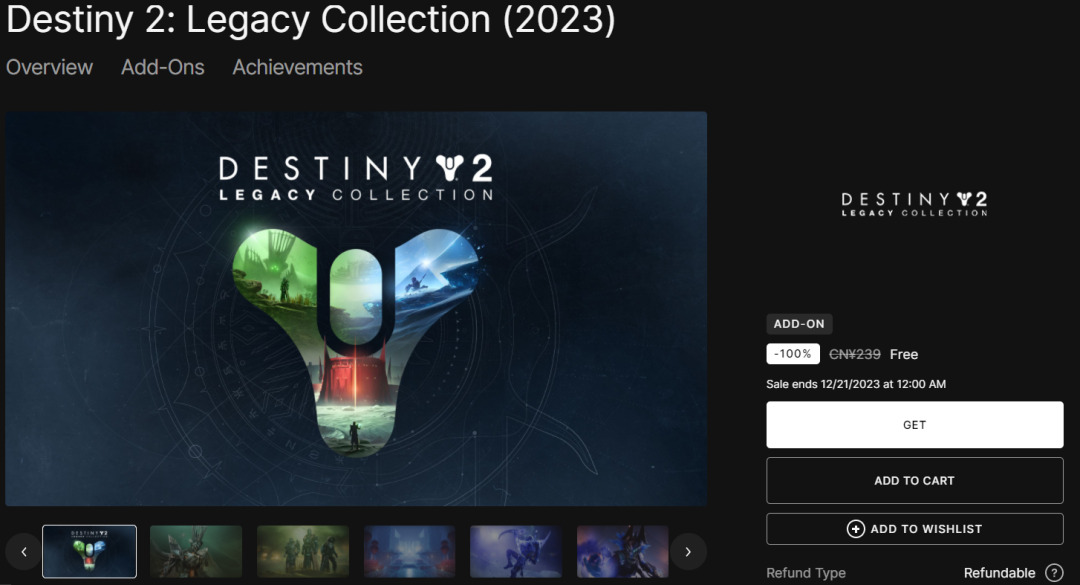Click the plus icon in Add to Wishlist
Image resolution: width=1080 pixels, height=585 pixels.
tap(855, 529)
